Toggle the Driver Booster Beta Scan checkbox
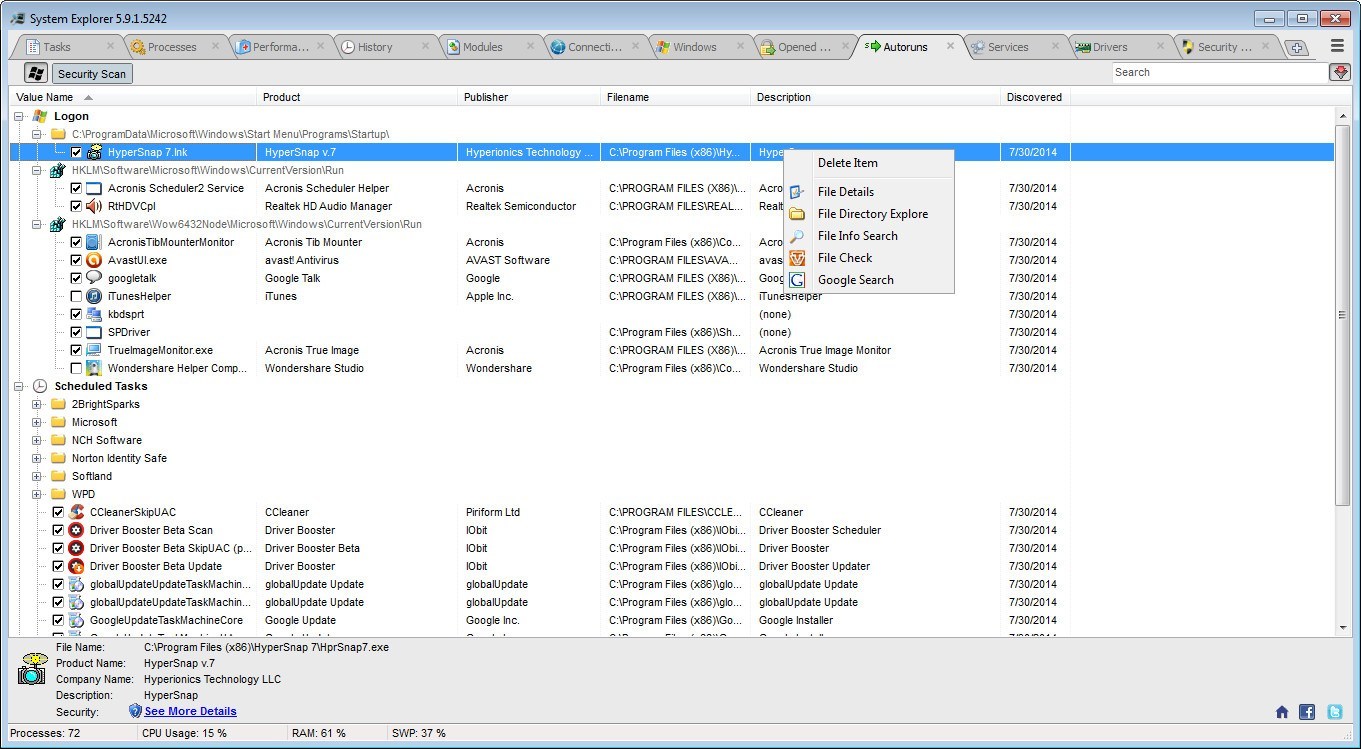This screenshot has width=1361, height=749. click(58, 530)
